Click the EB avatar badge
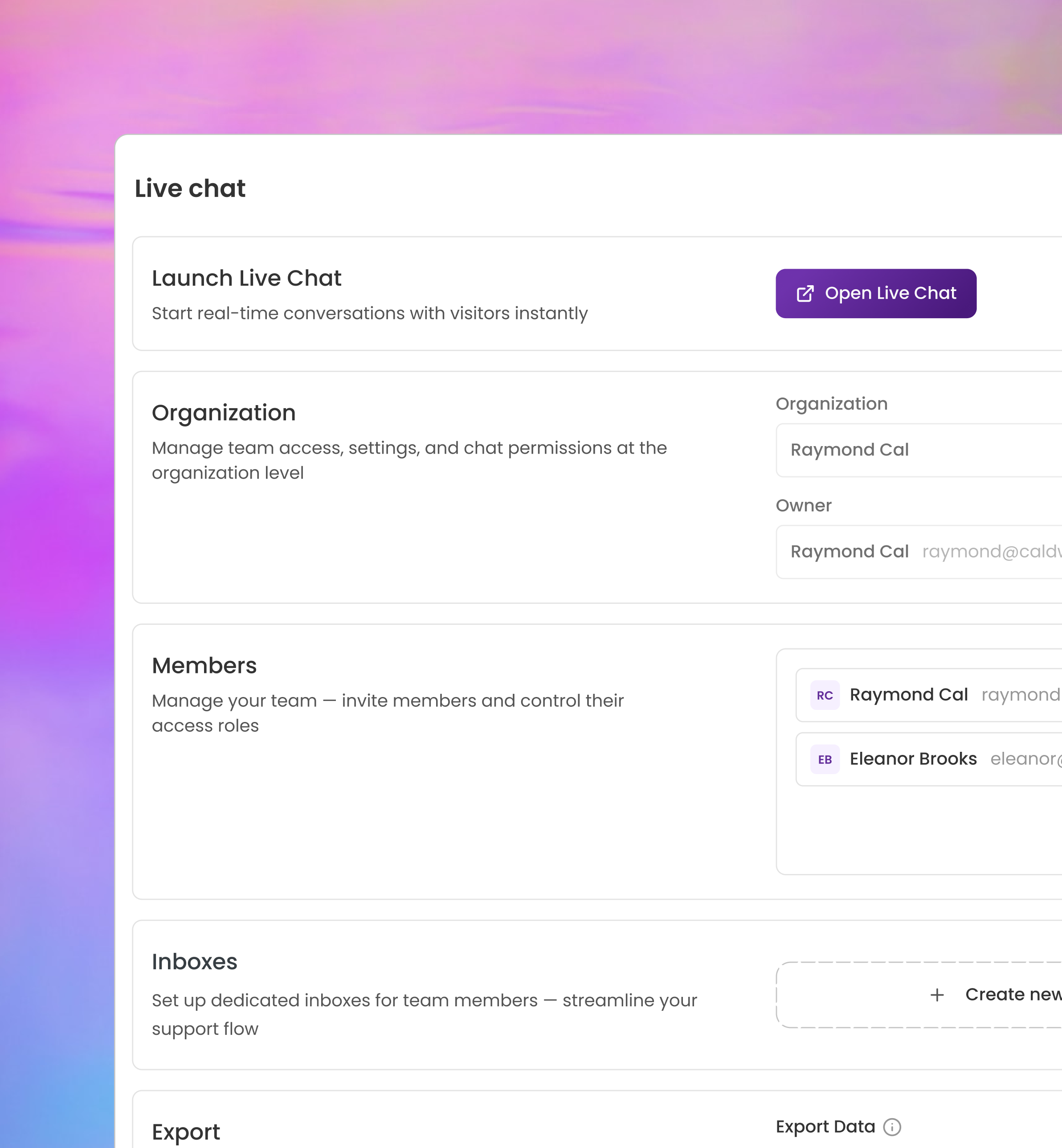The height and width of the screenshot is (1148, 1062). tap(825, 759)
